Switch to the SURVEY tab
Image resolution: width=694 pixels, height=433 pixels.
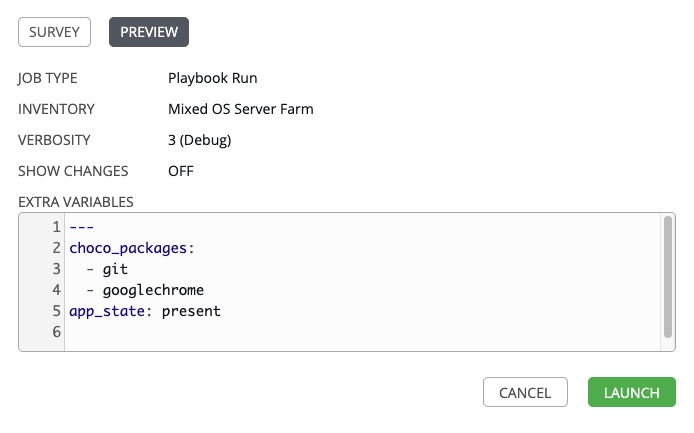54,32
